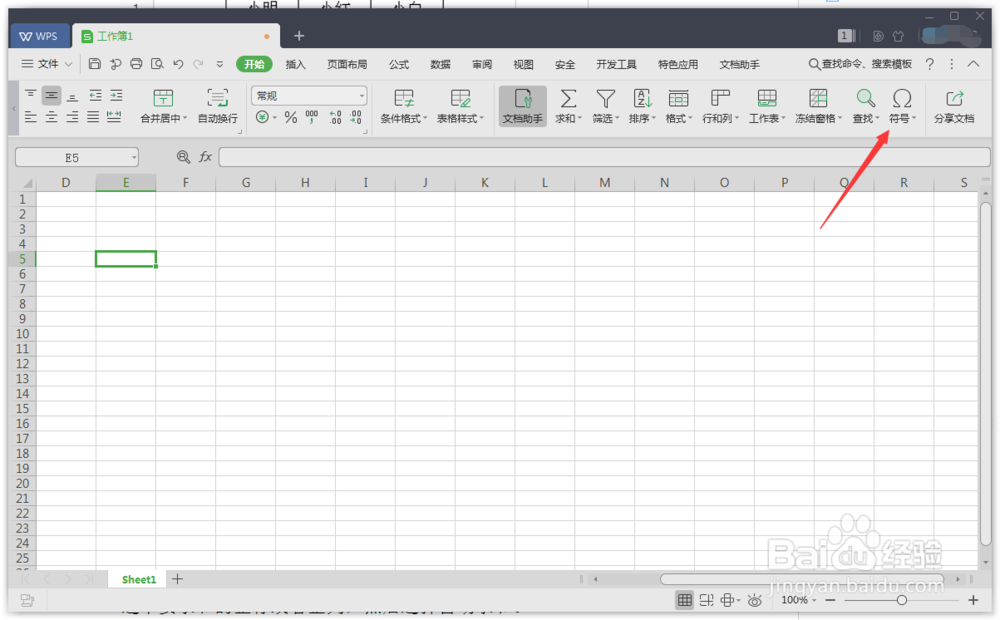
Task: Click the Redo arrow icon
Action: click(198, 64)
